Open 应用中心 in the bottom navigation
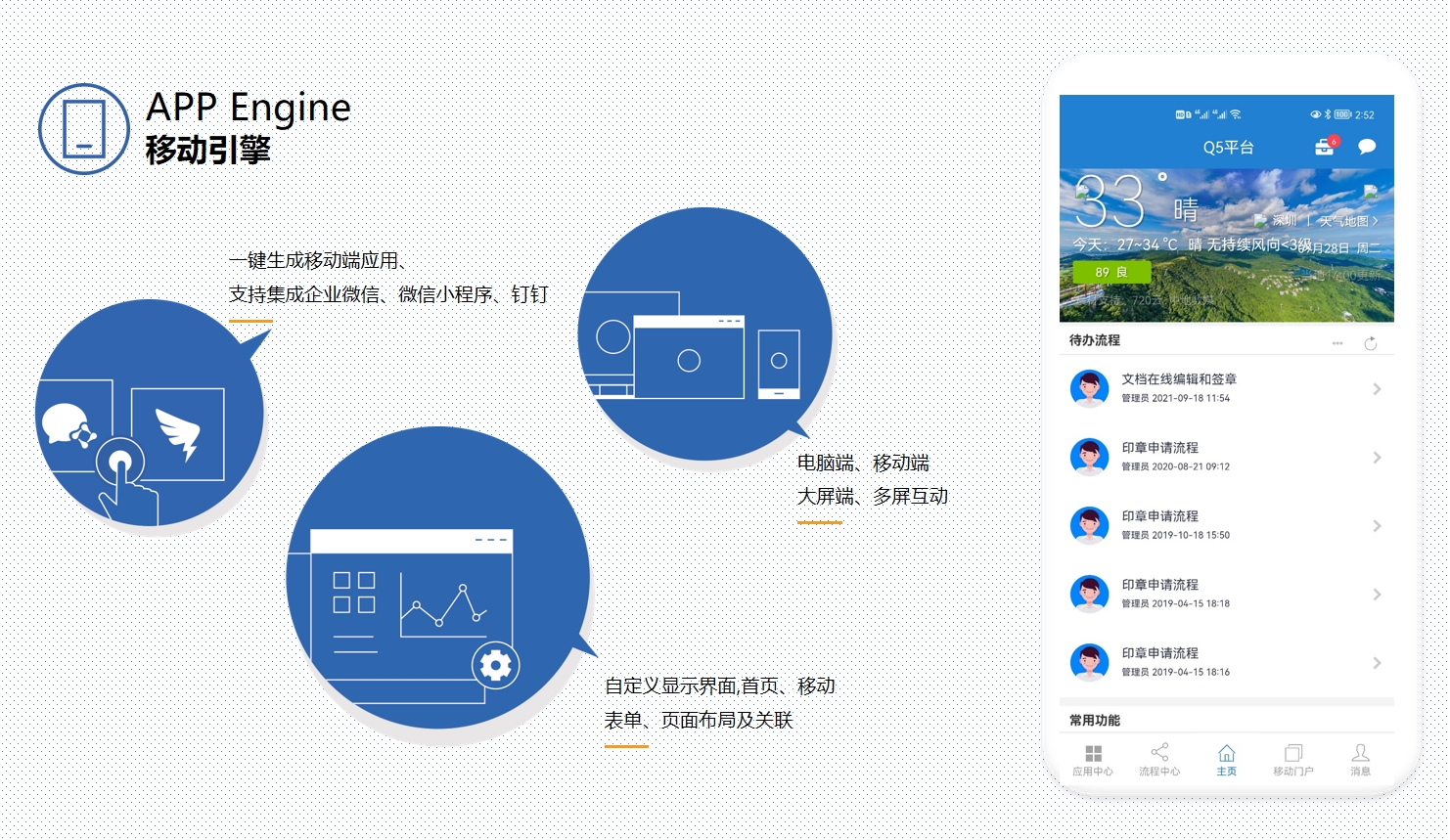The width and height of the screenshot is (1450, 840). pyautogui.click(x=1093, y=759)
